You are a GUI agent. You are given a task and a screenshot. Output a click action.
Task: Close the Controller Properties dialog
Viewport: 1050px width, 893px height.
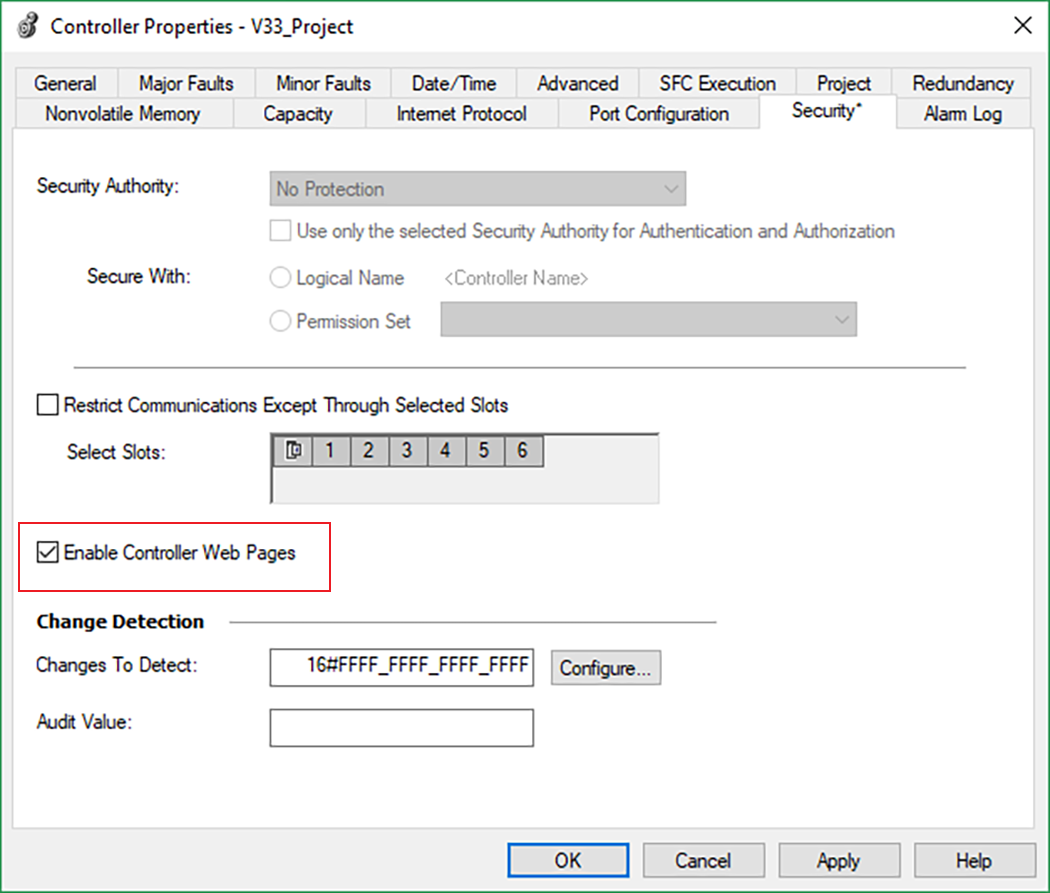tap(1022, 26)
